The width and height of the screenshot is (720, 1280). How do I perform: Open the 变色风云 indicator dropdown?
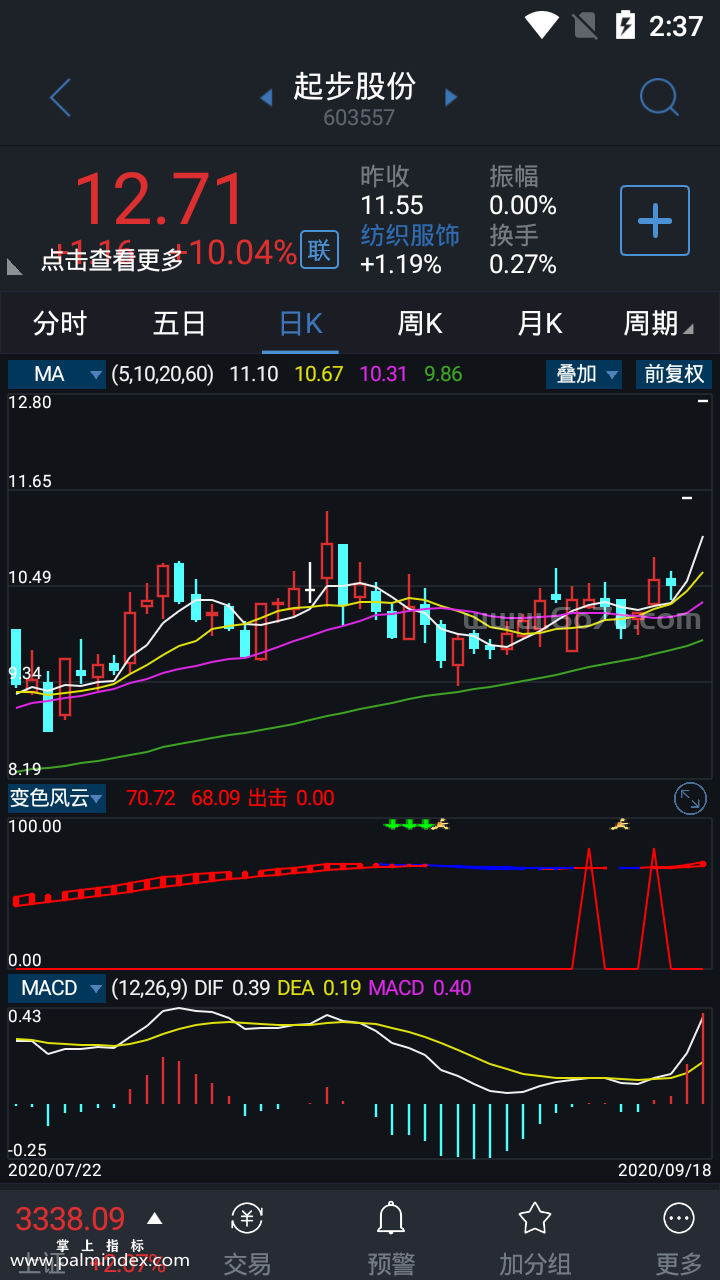(x=57, y=798)
